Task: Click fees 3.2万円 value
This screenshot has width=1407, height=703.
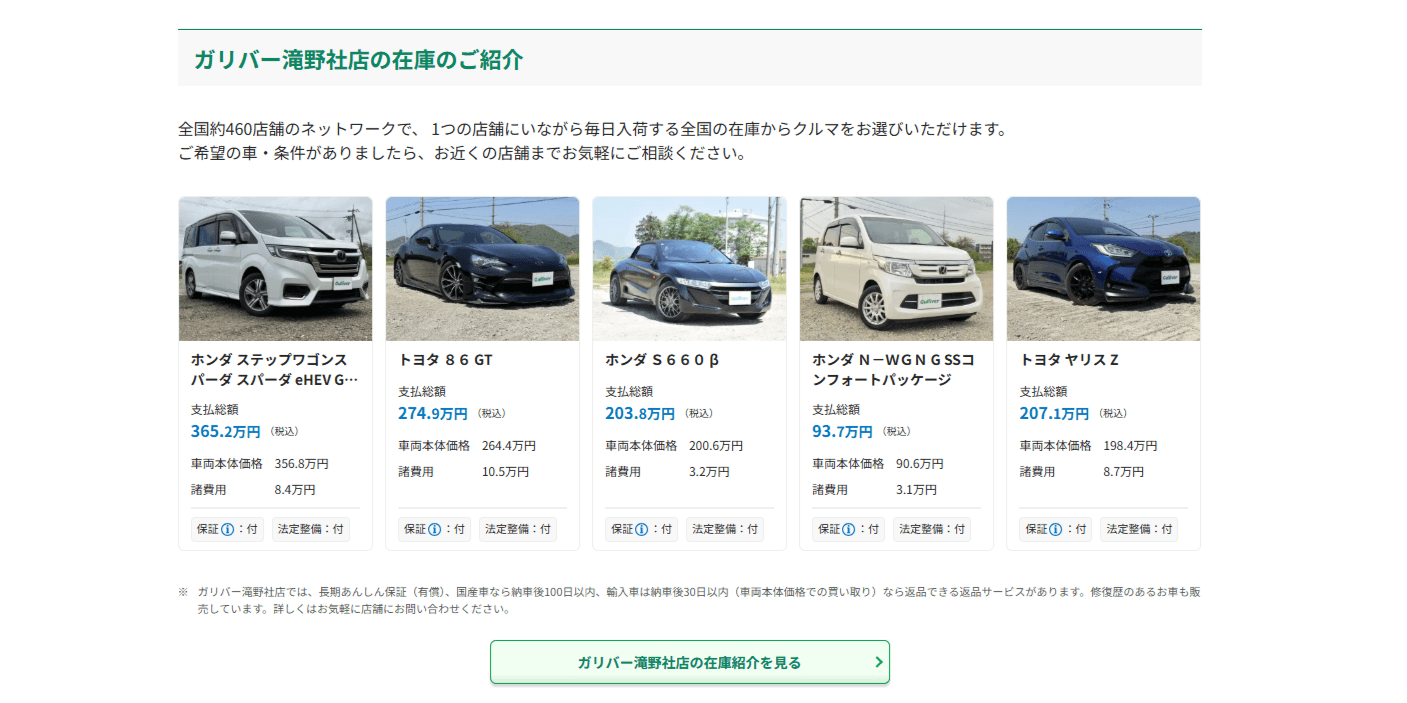Action: [x=709, y=472]
